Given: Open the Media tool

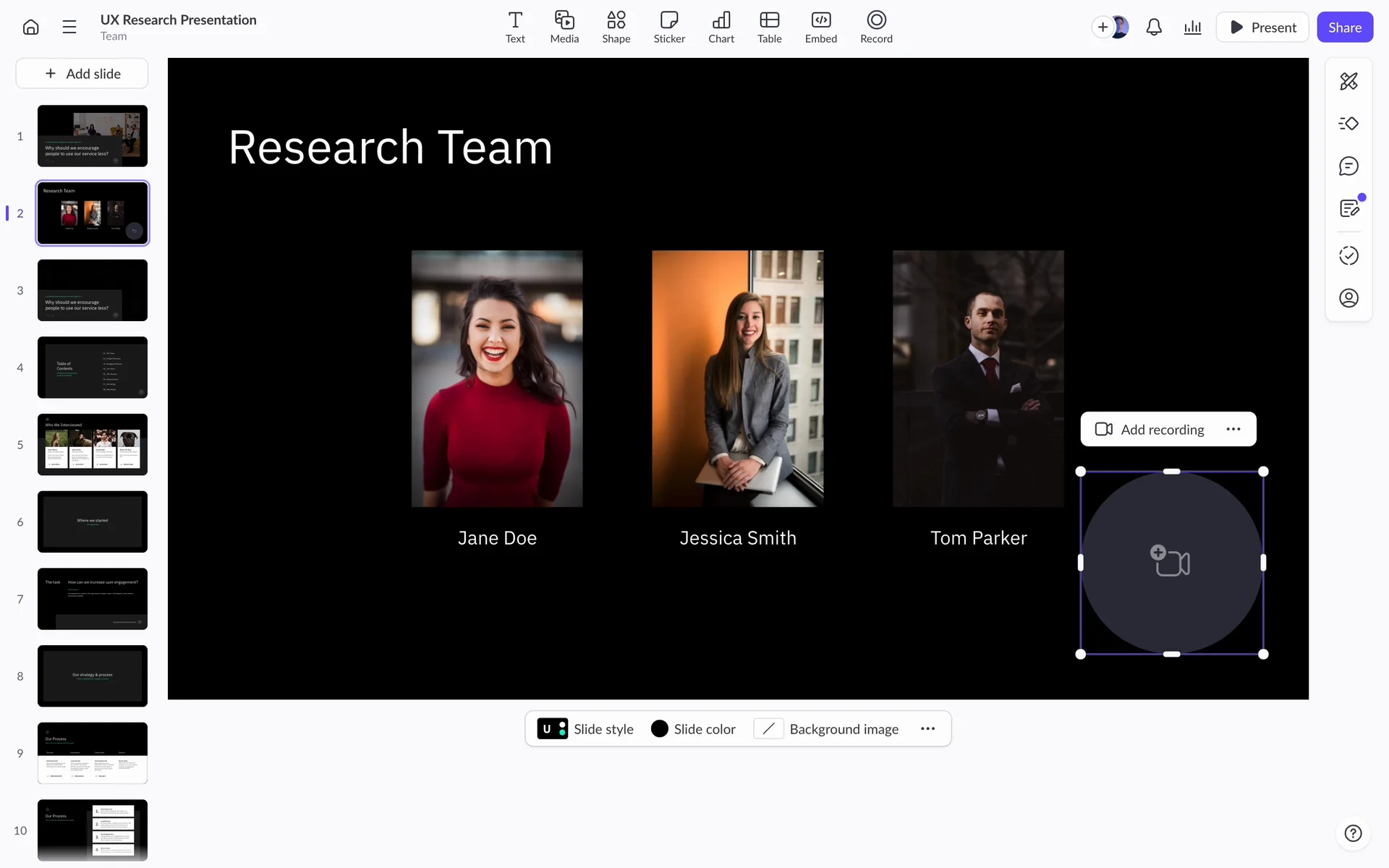Looking at the screenshot, I should pyautogui.click(x=564, y=27).
